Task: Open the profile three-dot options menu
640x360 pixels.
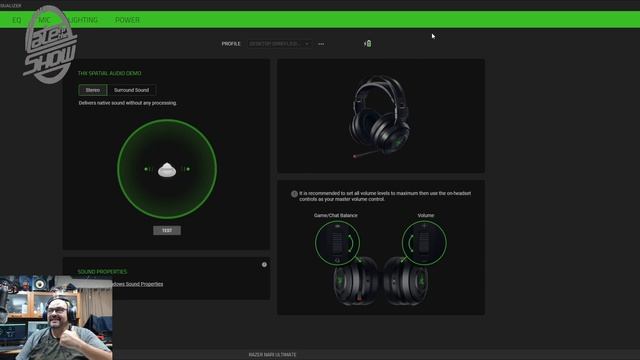Action: click(x=321, y=44)
